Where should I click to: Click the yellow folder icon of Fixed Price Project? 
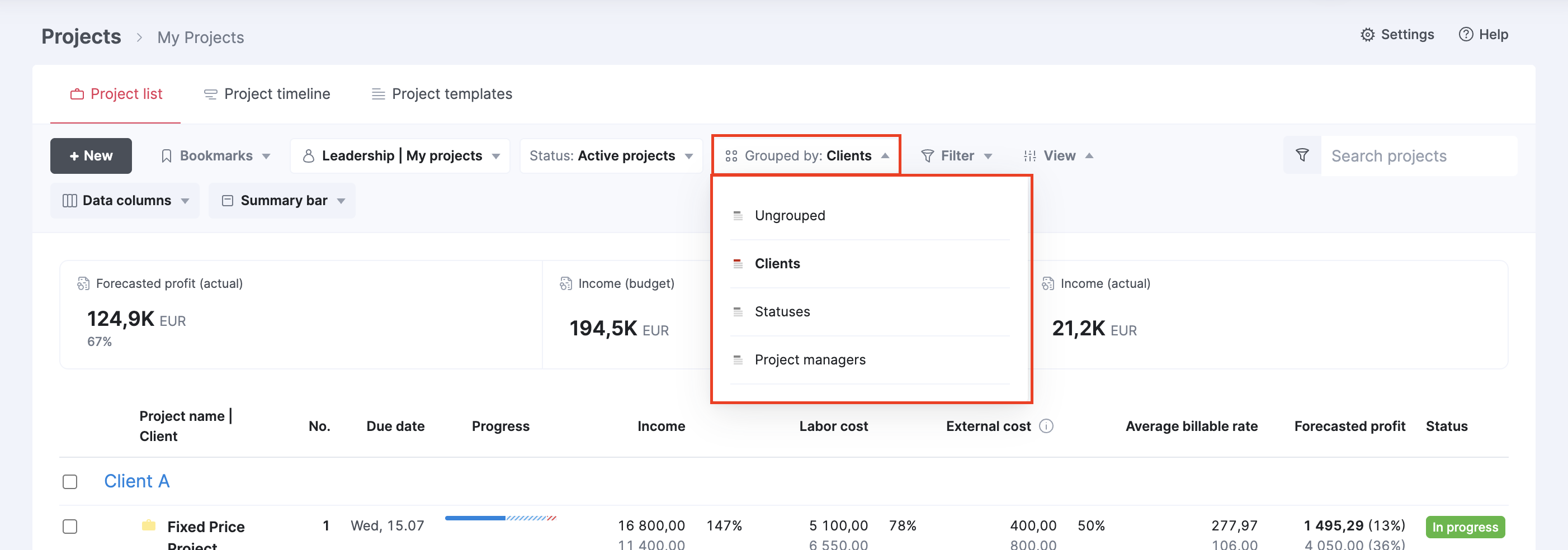[149, 525]
